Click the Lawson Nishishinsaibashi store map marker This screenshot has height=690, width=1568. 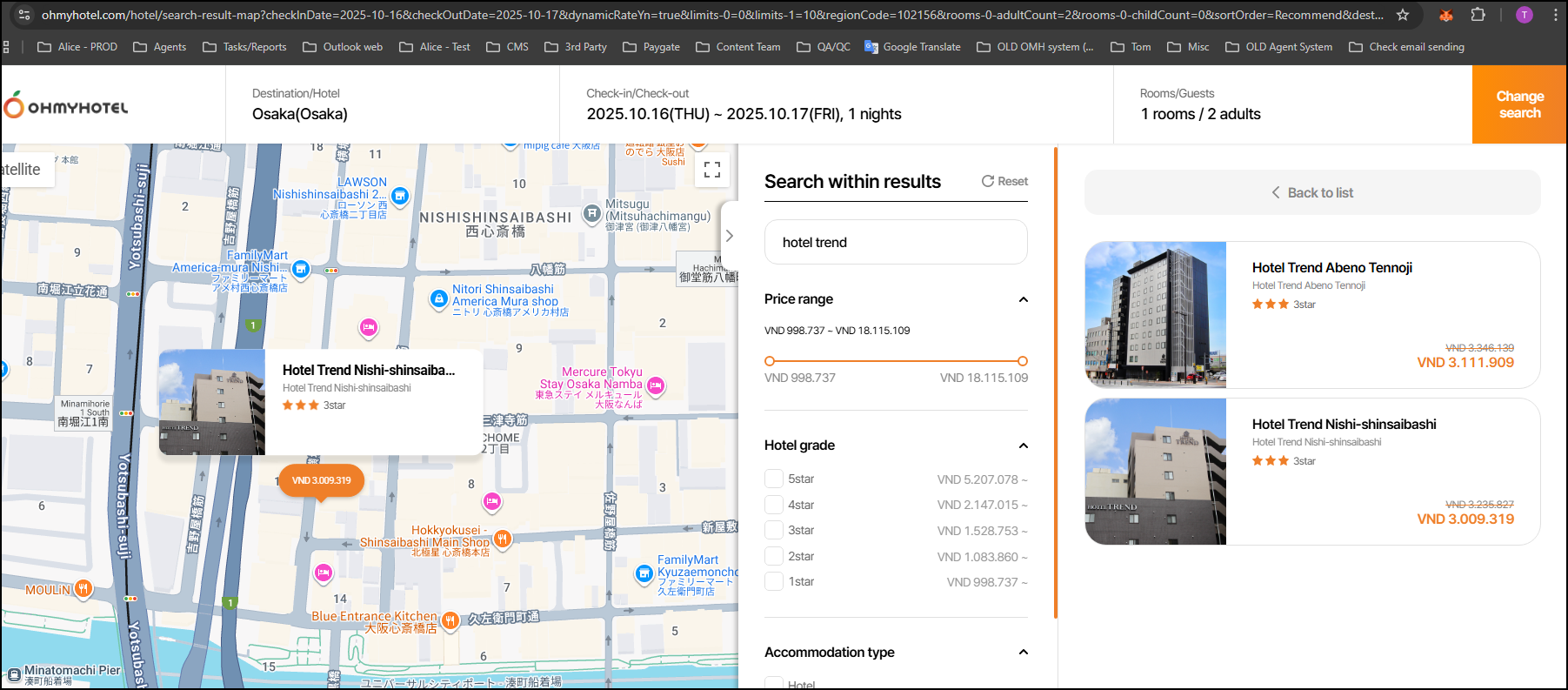coord(400,196)
